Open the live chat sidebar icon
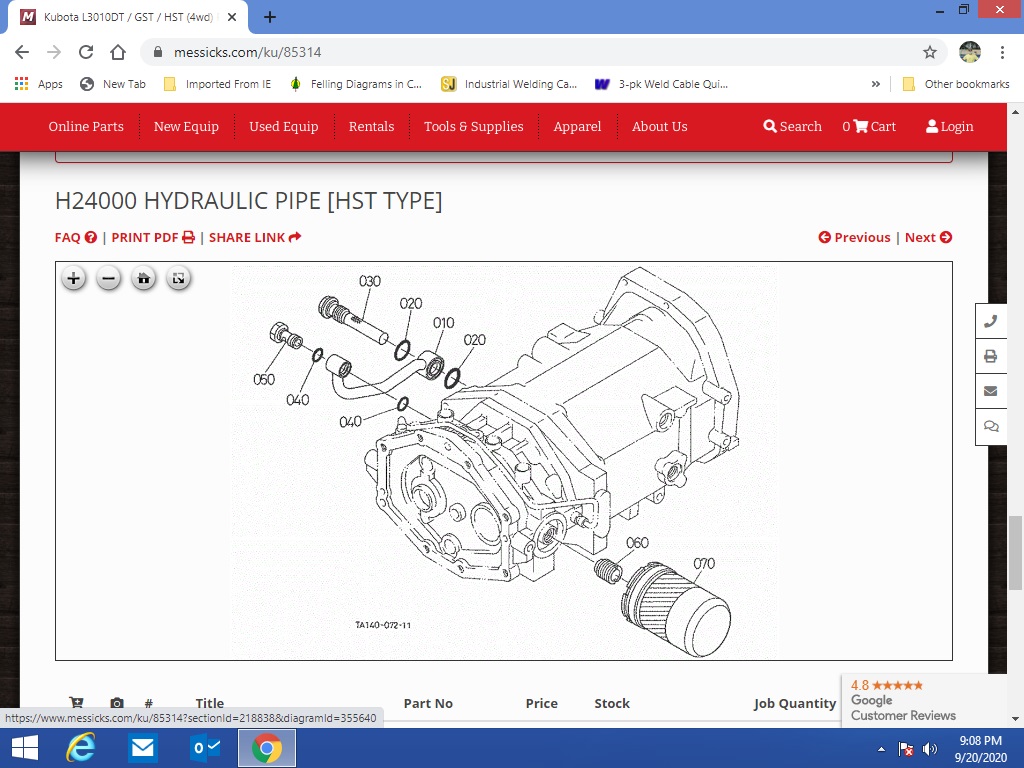This screenshot has height=768, width=1024. point(991,426)
